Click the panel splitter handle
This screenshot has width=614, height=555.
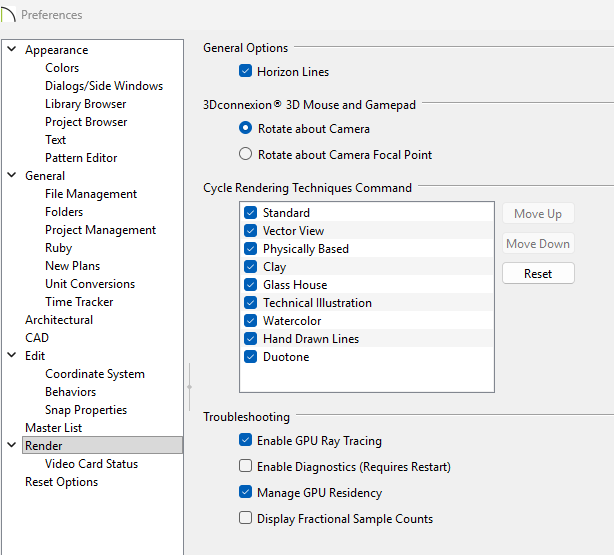[x=189, y=386]
